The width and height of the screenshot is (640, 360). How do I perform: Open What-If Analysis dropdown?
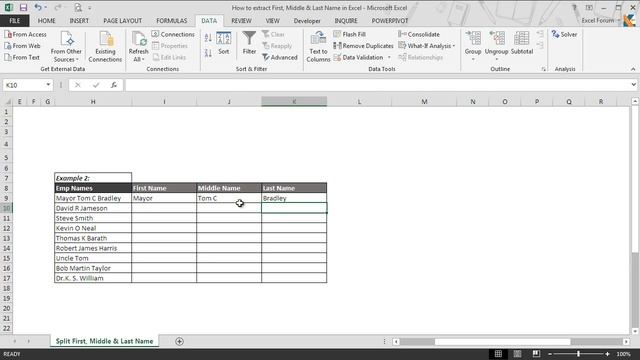427,46
